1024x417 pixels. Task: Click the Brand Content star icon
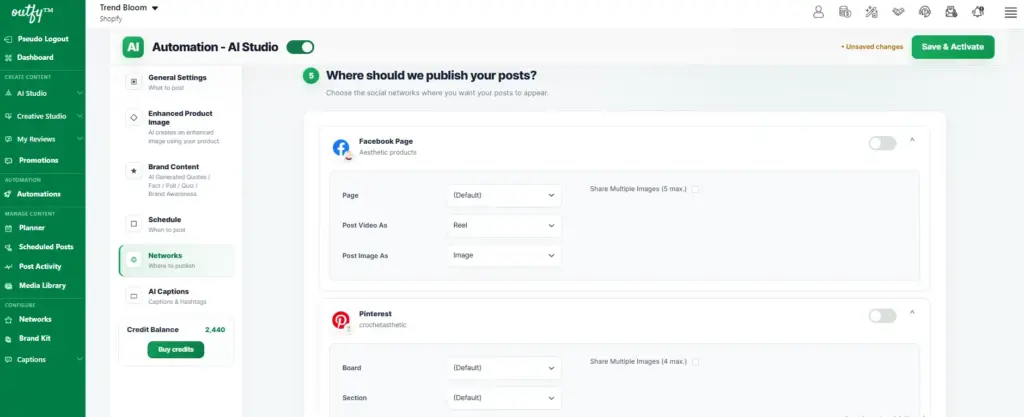tap(134, 171)
